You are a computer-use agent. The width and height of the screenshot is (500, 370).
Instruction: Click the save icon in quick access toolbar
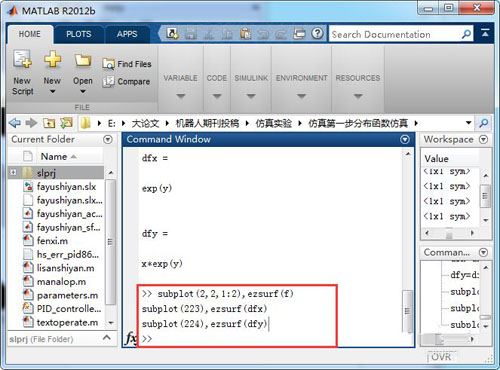coord(191,34)
